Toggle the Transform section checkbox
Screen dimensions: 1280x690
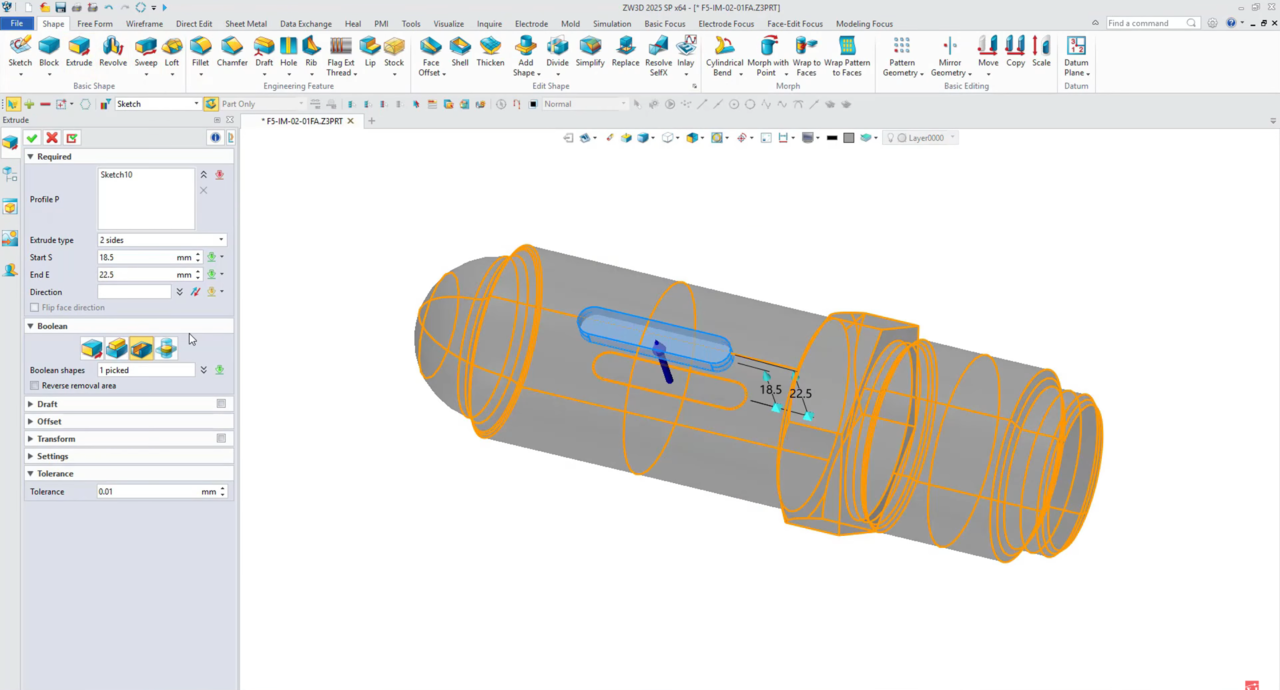[221, 439]
